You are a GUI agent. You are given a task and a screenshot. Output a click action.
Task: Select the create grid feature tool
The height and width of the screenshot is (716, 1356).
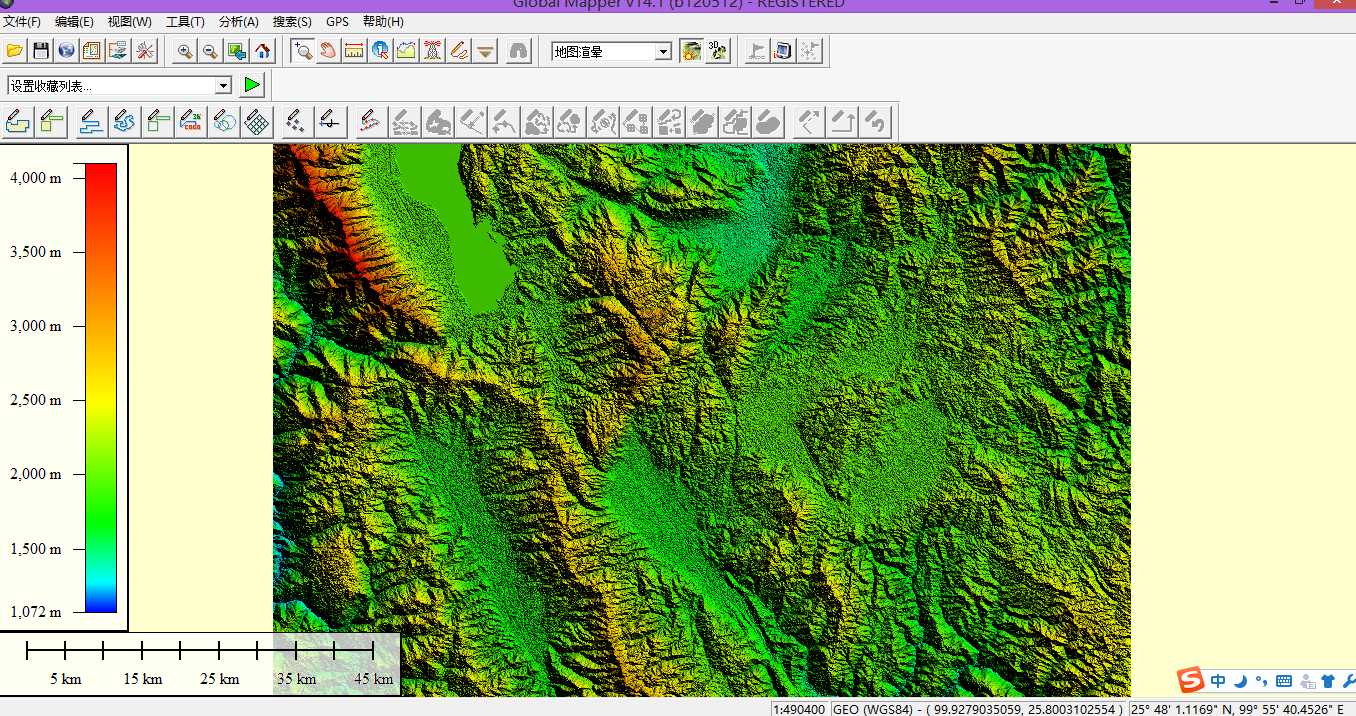click(257, 122)
